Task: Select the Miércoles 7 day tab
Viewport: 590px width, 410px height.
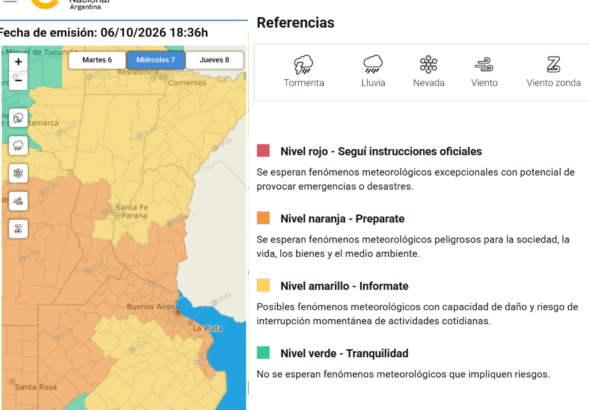Action: coord(156,60)
